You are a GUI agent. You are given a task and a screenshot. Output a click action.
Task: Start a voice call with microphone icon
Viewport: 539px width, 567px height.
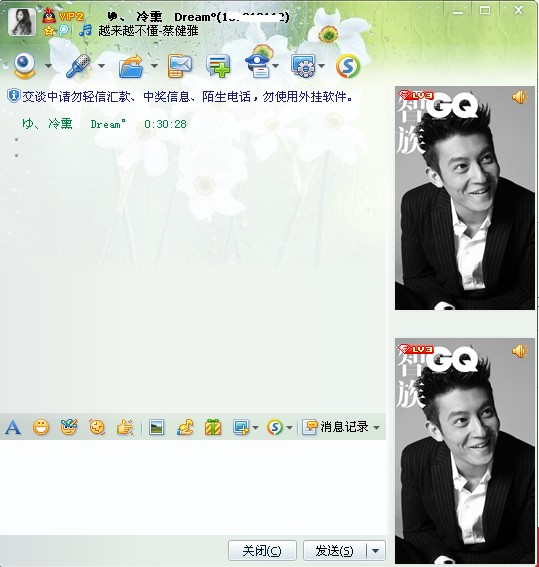pyautogui.click(x=78, y=66)
